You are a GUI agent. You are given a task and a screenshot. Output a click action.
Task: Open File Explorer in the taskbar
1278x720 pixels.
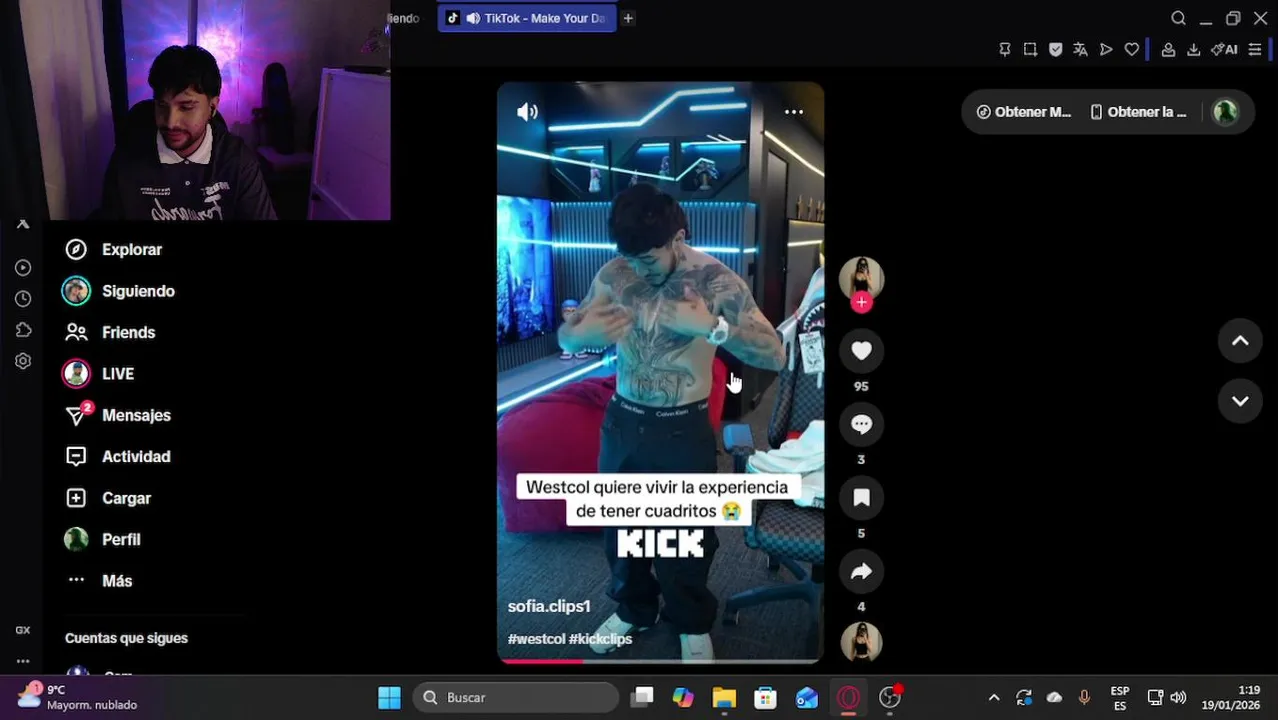[x=724, y=697]
